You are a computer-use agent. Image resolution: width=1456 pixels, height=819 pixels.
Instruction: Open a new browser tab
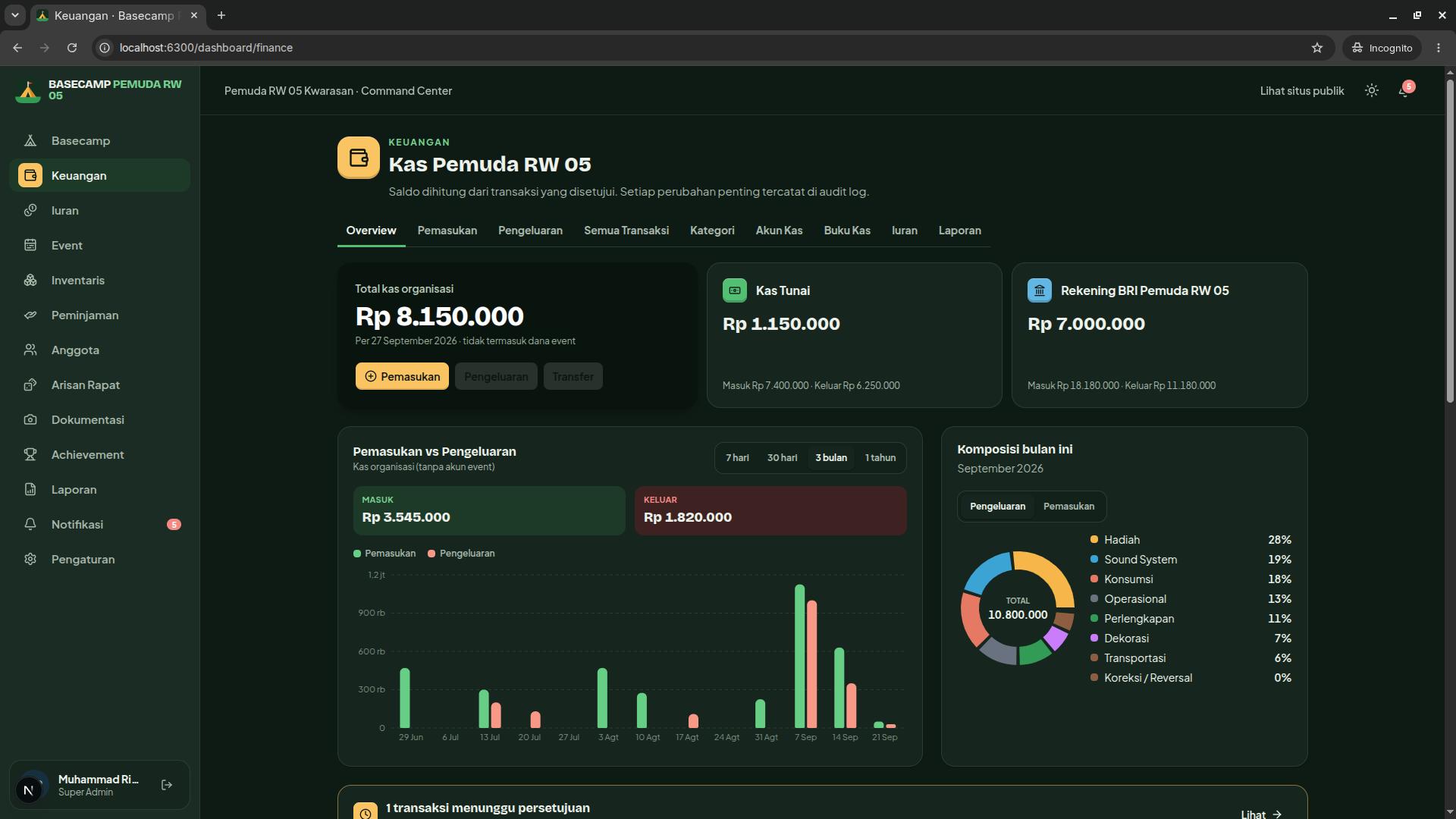click(221, 15)
